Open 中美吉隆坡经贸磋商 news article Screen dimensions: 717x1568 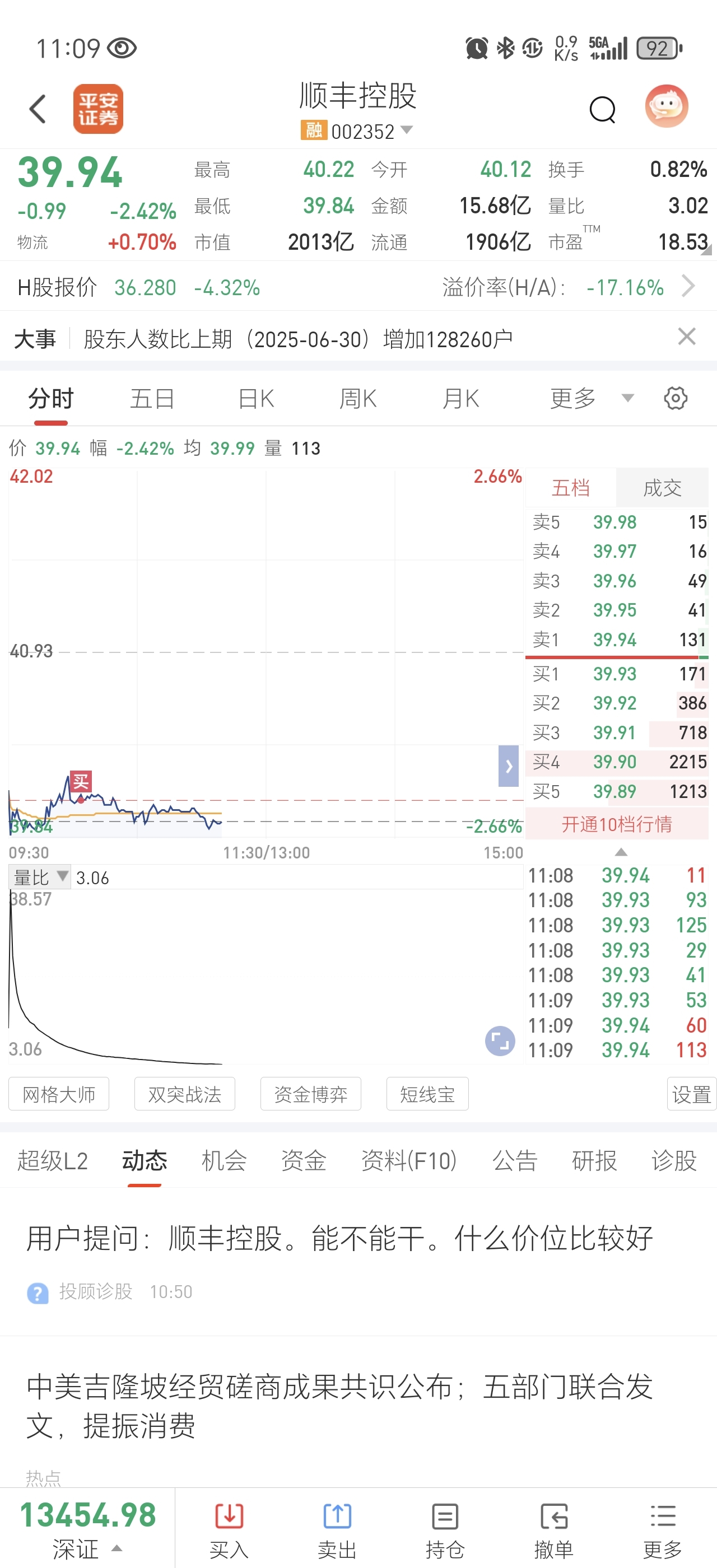[339, 1406]
